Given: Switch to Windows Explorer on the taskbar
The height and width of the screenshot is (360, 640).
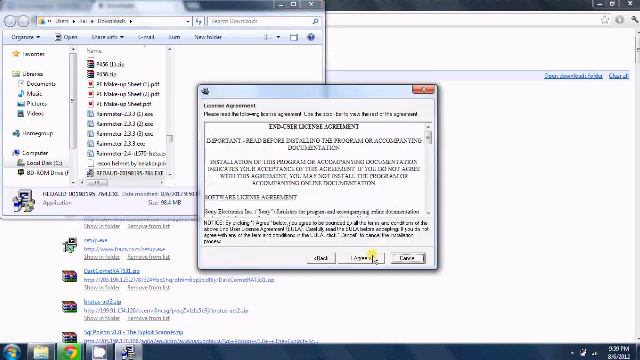Looking at the screenshot, I should point(41,352).
